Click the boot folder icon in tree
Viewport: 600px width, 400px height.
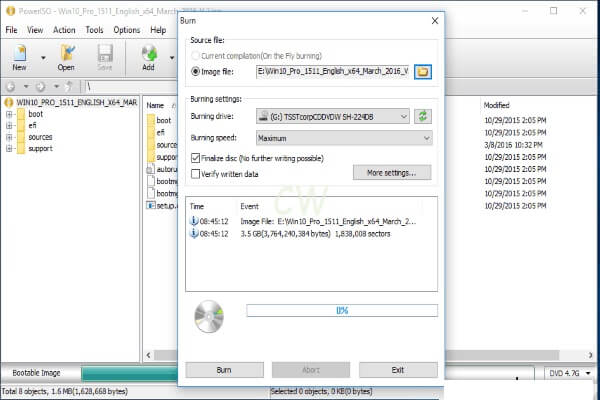tap(21, 114)
